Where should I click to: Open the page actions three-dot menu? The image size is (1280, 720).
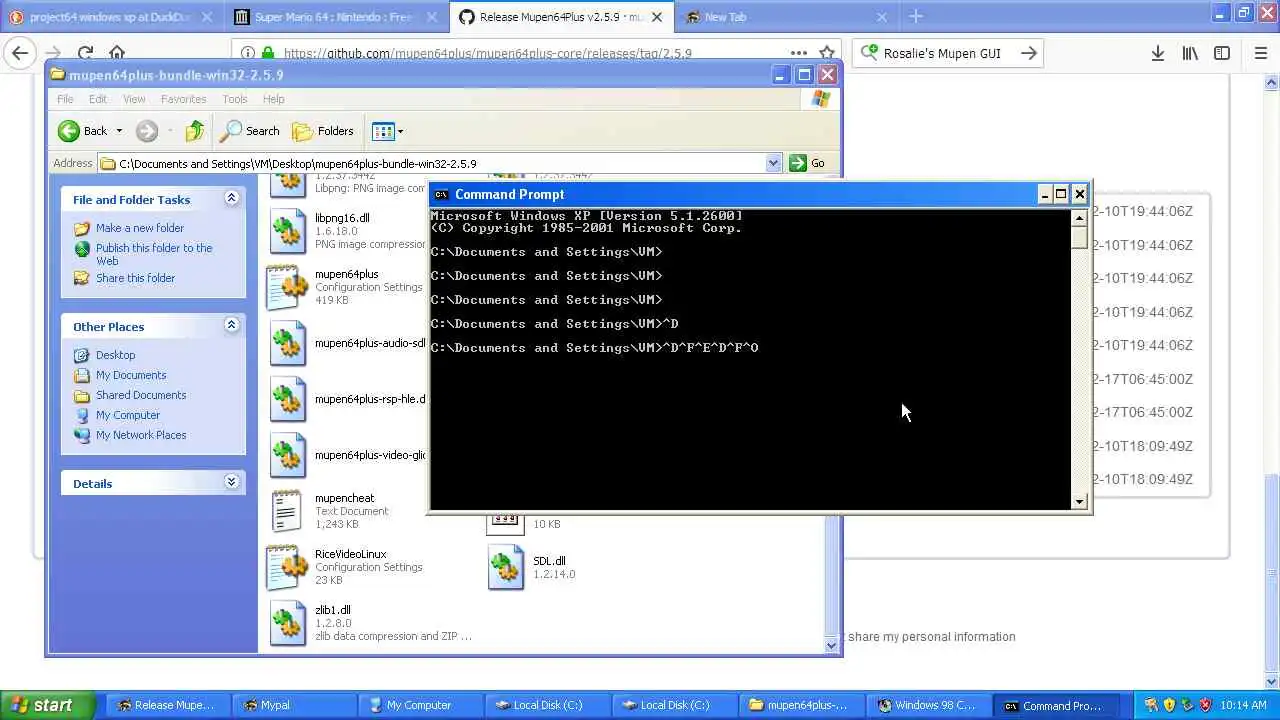pyautogui.click(x=798, y=53)
